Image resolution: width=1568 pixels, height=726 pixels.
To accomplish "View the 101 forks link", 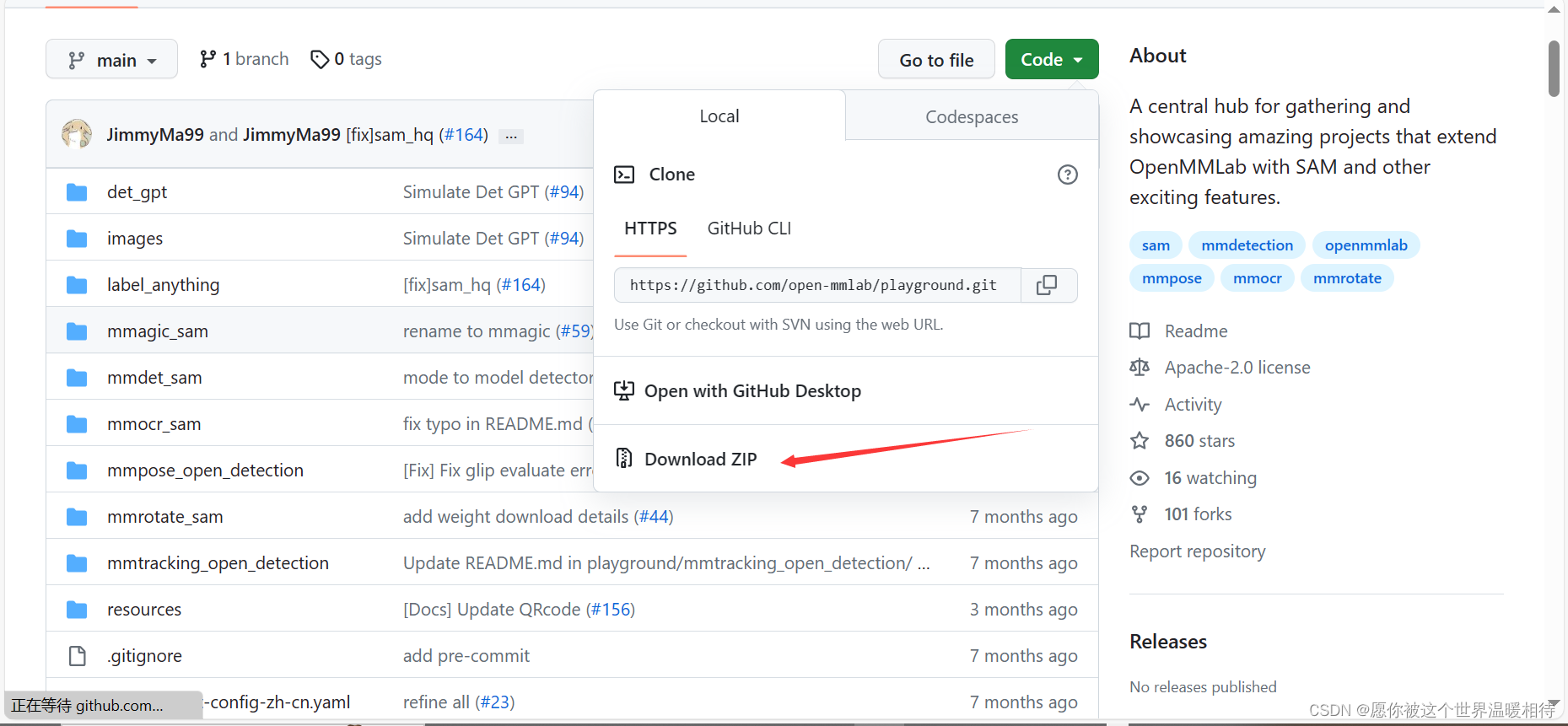I will (x=1181, y=514).
